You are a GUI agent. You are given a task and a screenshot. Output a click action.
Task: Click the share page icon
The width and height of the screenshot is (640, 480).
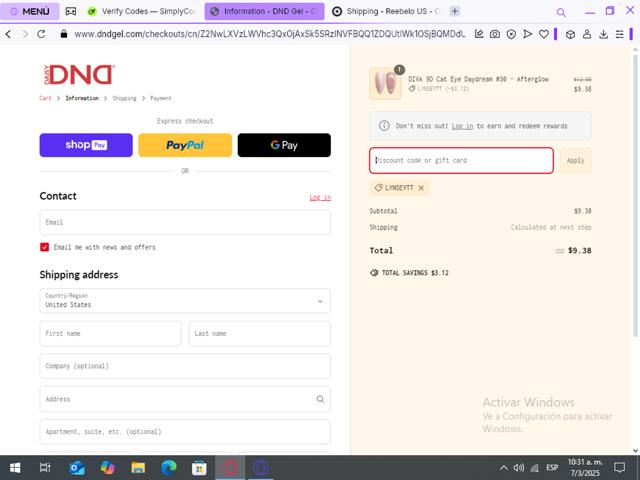coord(479,34)
